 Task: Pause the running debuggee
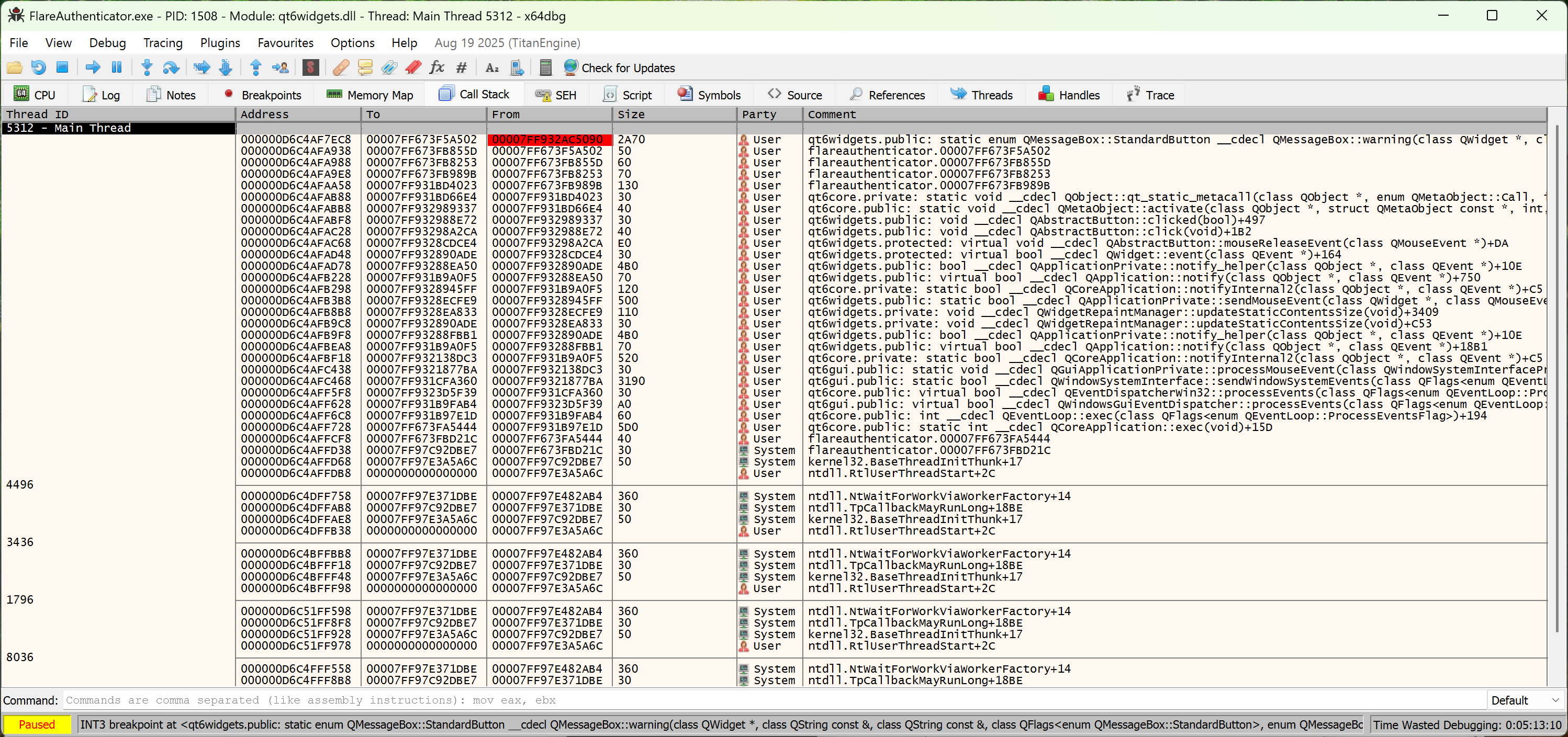pyautogui.click(x=116, y=67)
